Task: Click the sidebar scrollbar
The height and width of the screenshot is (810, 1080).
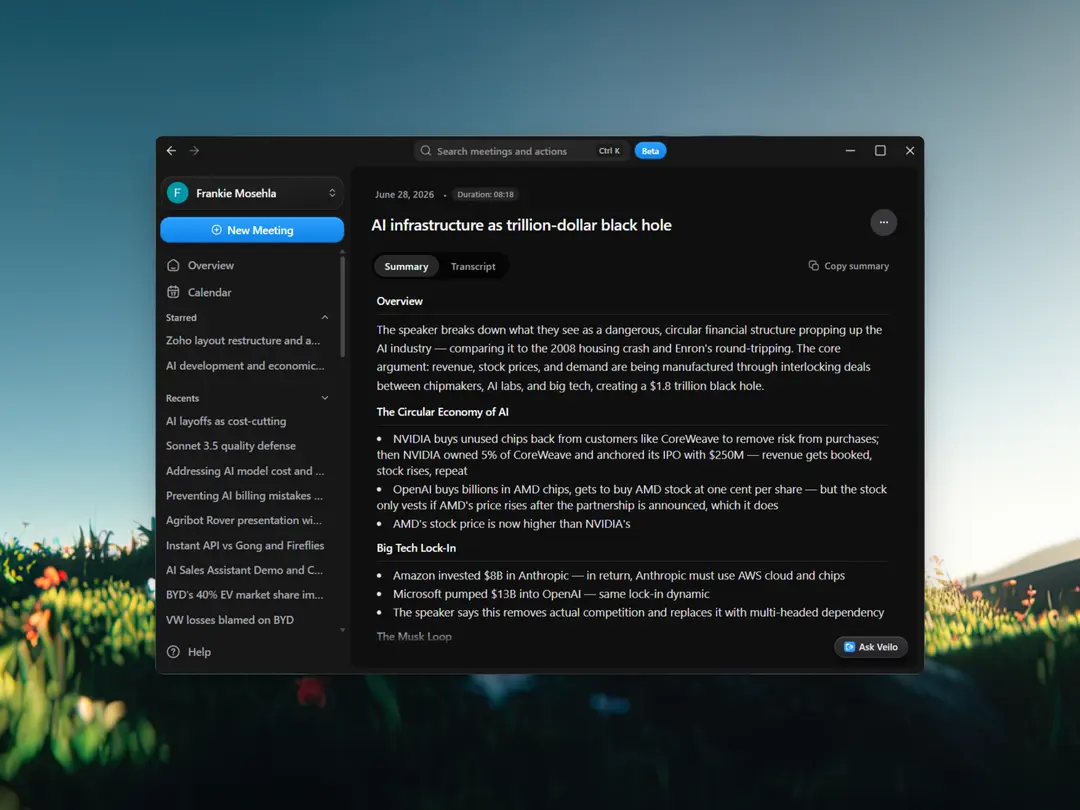Action: (x=342, y=307)
